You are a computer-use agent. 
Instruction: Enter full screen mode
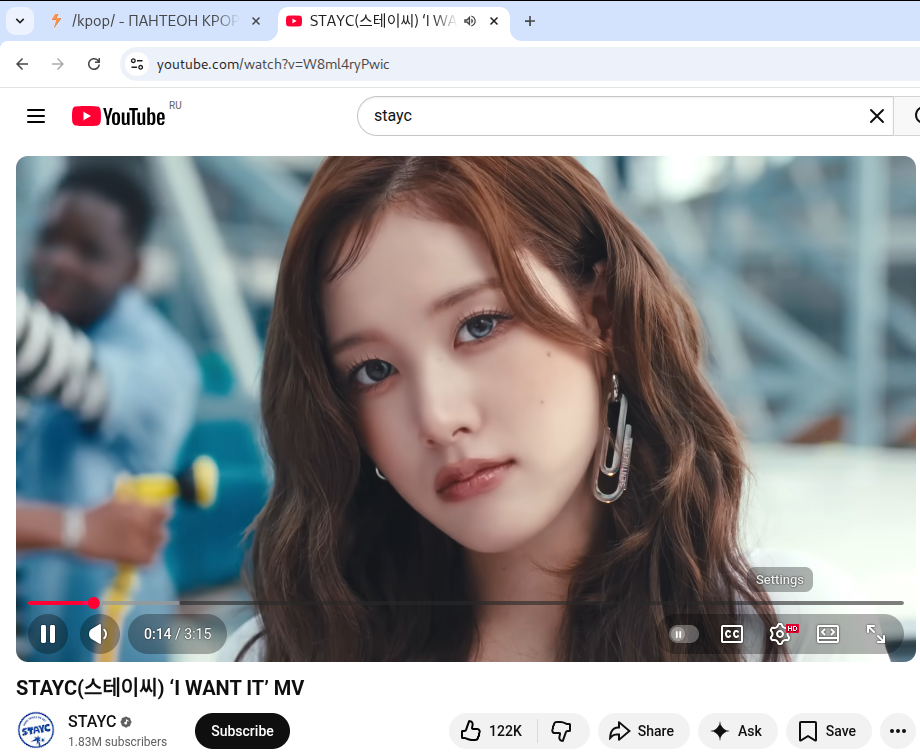click(x=875, y=634)
